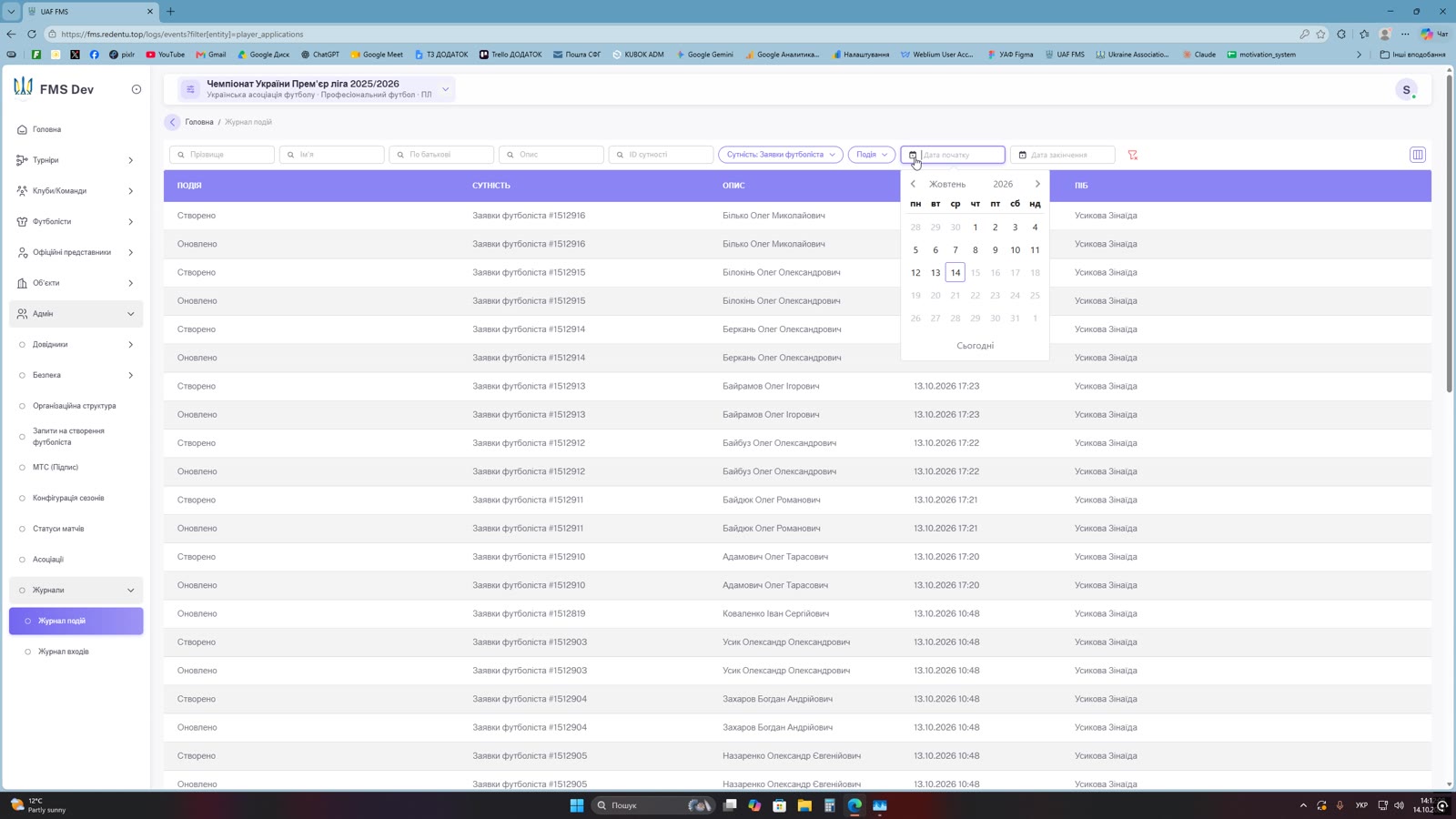Open the column settings icon

tap(1418, 155)
